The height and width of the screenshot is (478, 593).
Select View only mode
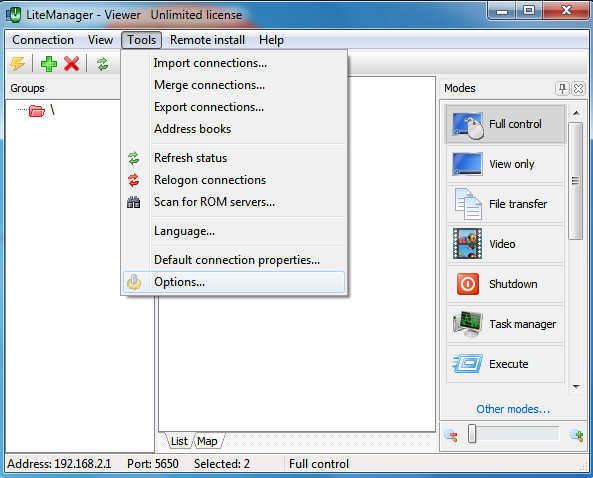[505, 164]
